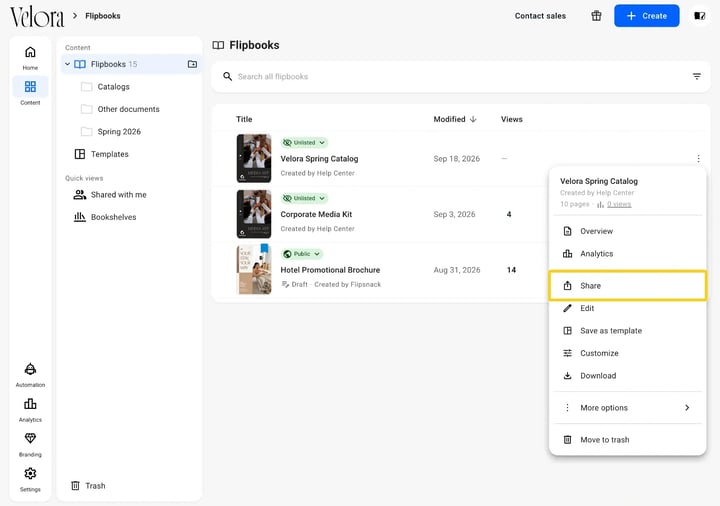Click the Sep 3, 2026 date cell
720x506 pixels.
tap(454, 214)
